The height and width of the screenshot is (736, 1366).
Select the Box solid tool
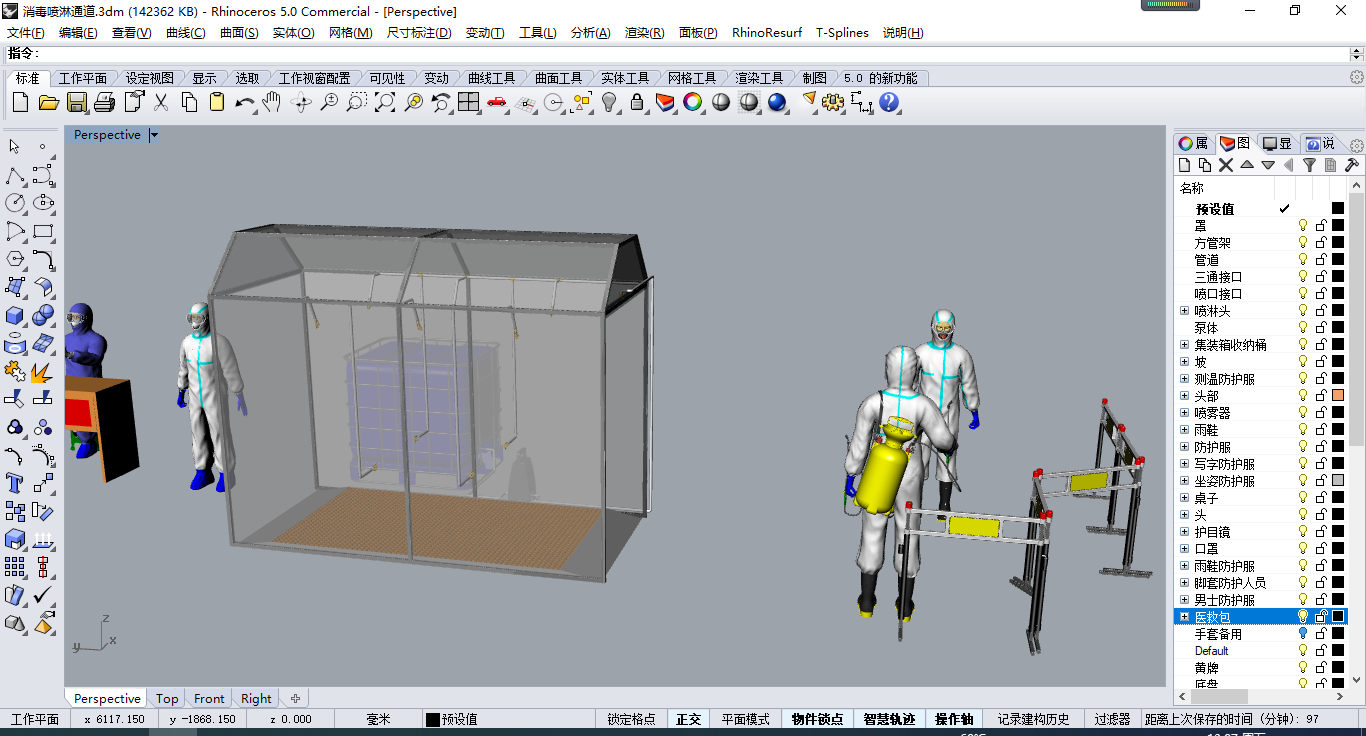[x=15, y=316]
